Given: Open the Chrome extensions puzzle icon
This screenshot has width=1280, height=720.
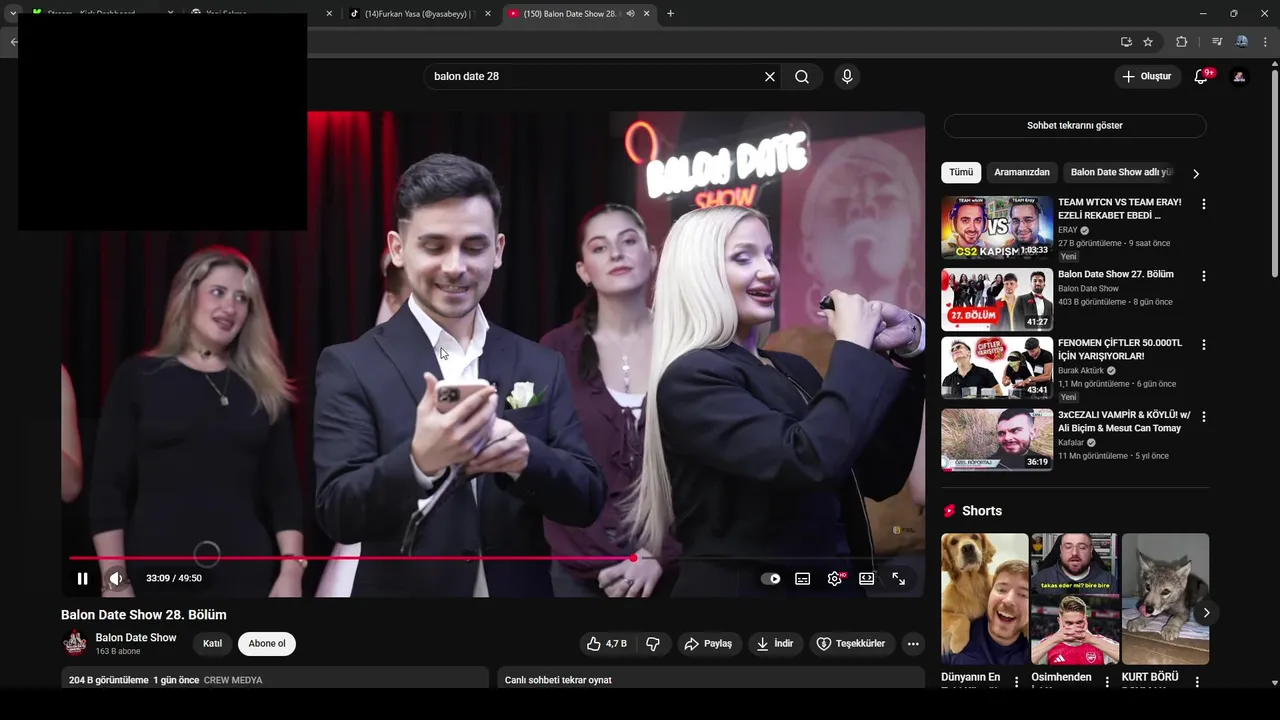Looking at the screenshot, I should point(1182,42).
